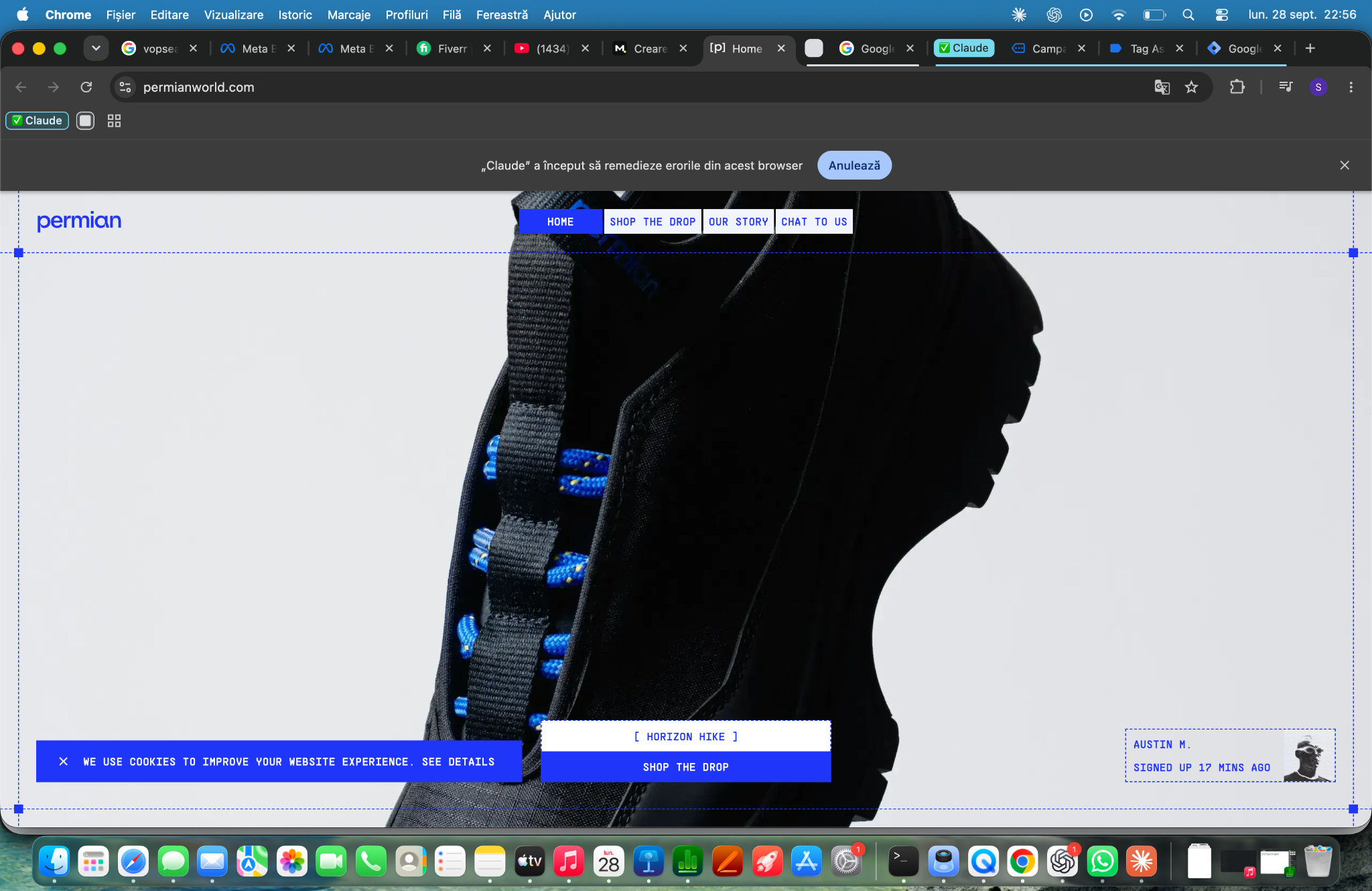Screen dimensions: 1372x891
Task: Open the Fișier menu
Action: click(121, 15)
